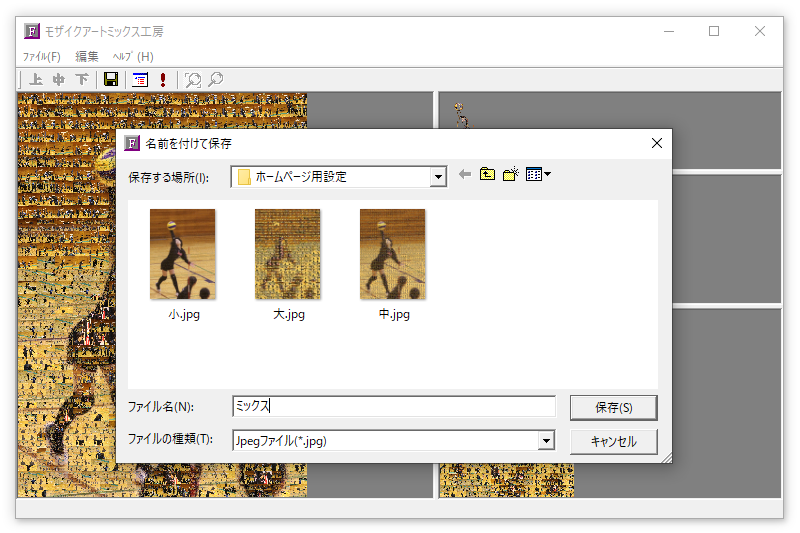This screenshot has width=800, height=533.
Task: Select the 中.jpg thumbnail
Action: point(392,254)
